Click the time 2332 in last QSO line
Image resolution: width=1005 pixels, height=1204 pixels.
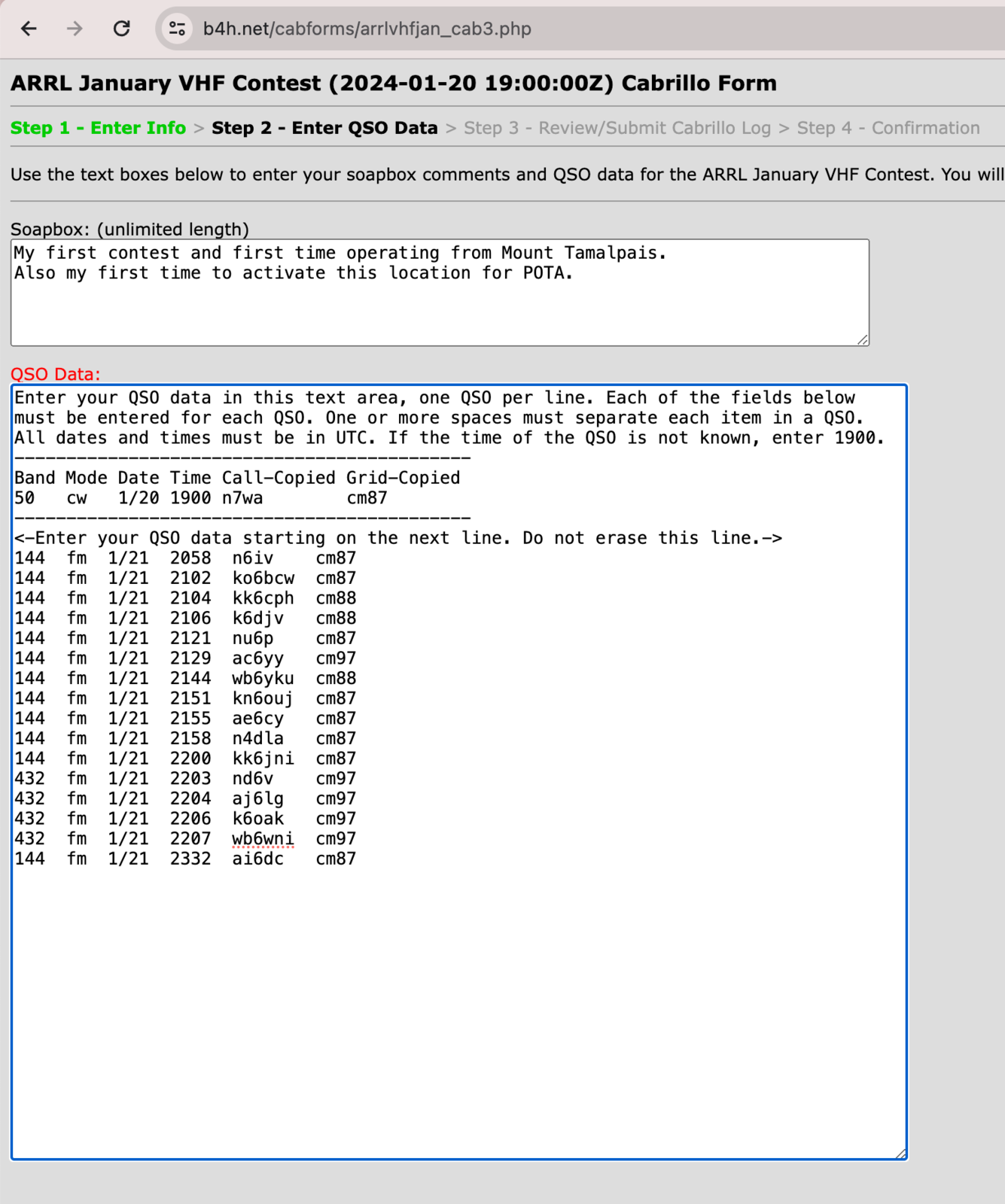click(190, 859)
